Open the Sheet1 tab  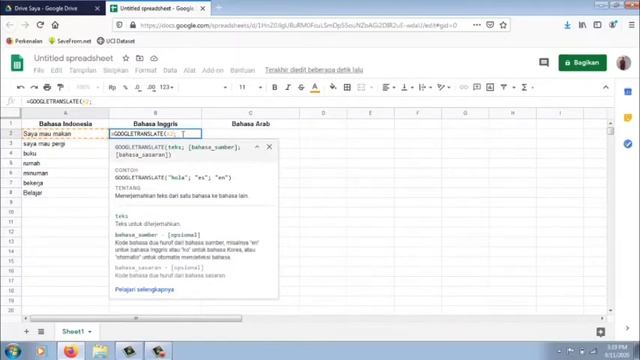(76, 331)
